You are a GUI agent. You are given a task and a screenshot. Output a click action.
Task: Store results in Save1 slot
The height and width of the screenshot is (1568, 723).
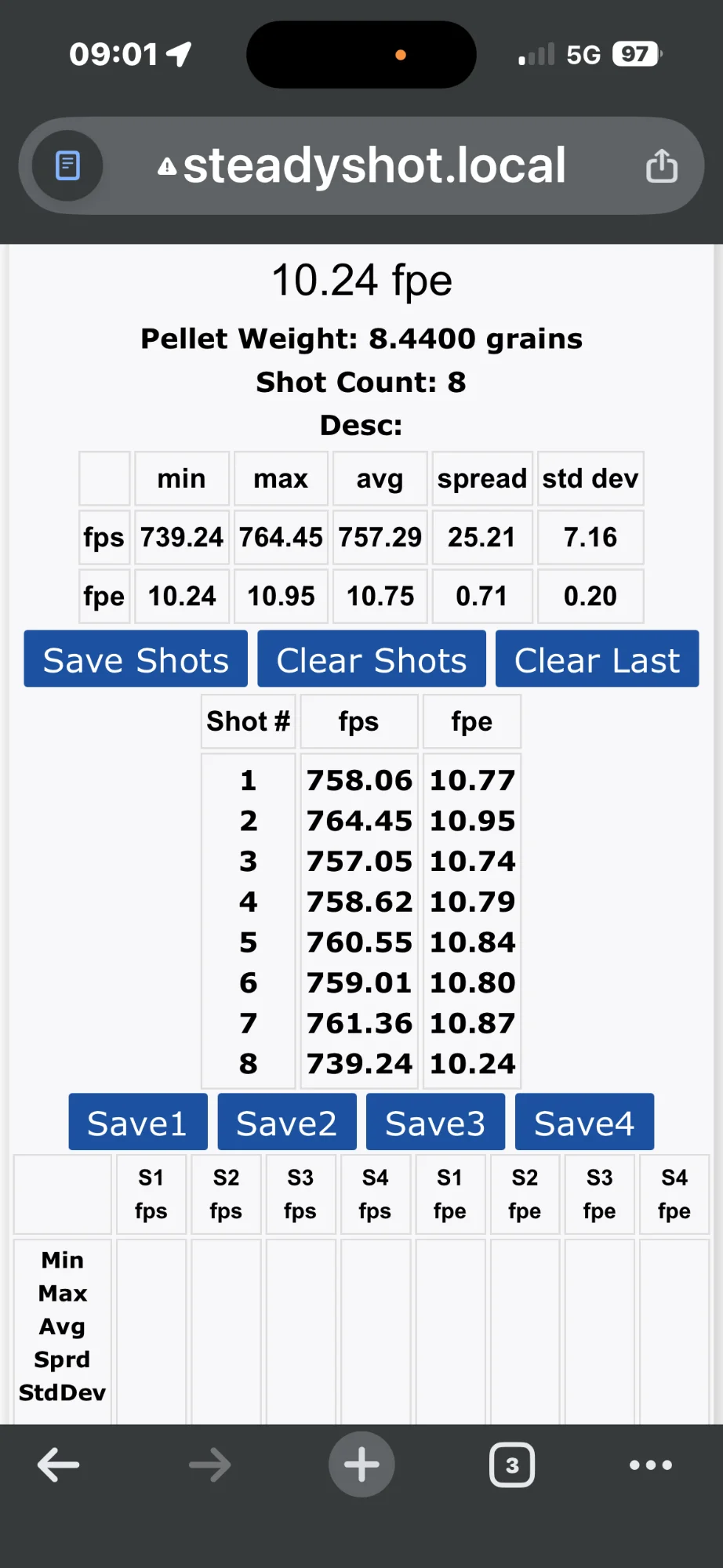tap(137, 1121)
